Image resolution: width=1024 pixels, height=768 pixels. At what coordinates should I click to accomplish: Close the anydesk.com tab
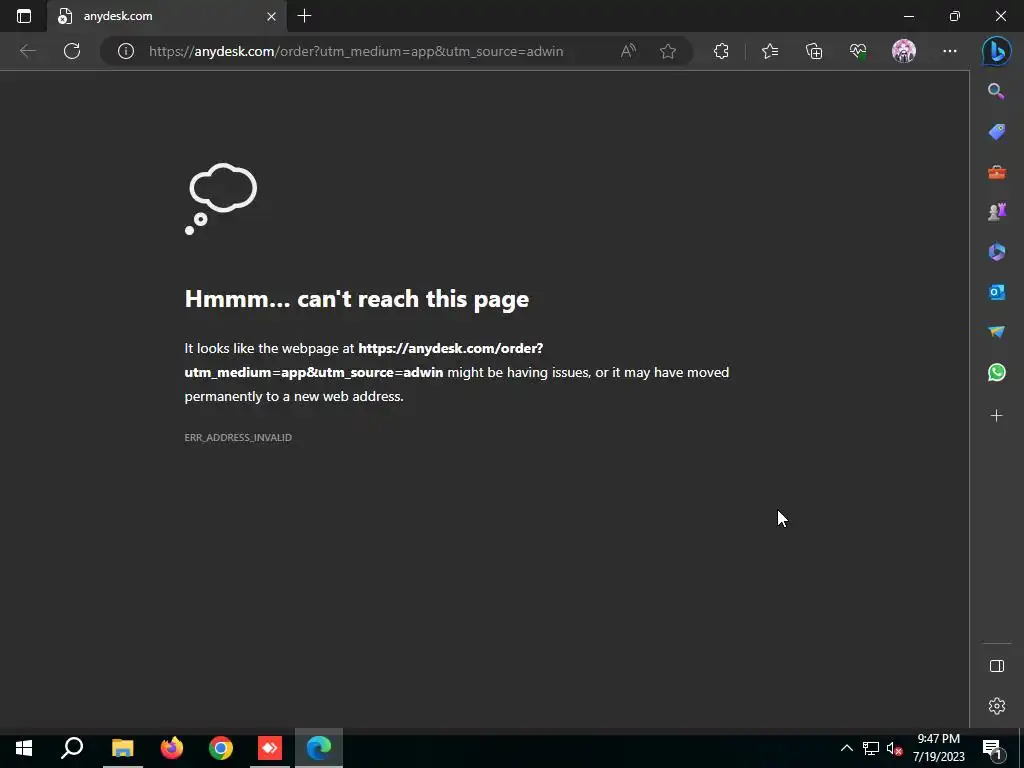coord(271,16)
